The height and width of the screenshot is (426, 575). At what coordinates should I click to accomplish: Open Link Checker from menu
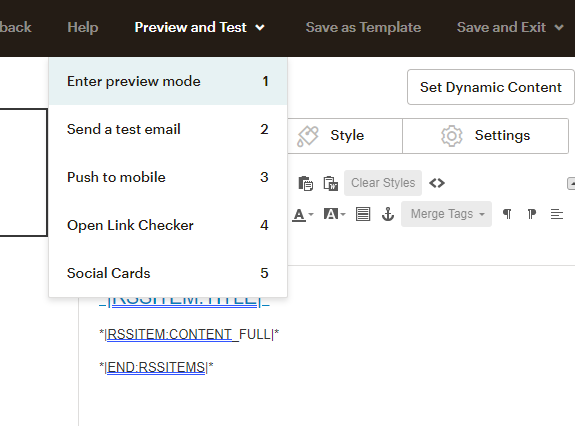(168, 225)
